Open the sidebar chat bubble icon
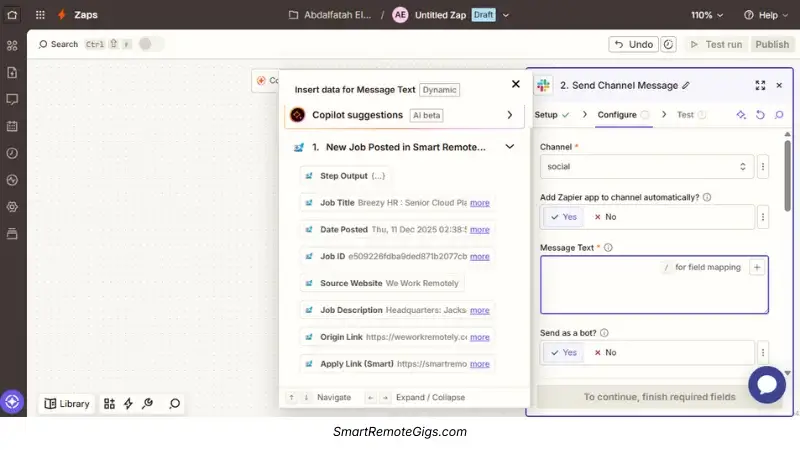This screenshot has height=450, width=800. coord(12,99)
